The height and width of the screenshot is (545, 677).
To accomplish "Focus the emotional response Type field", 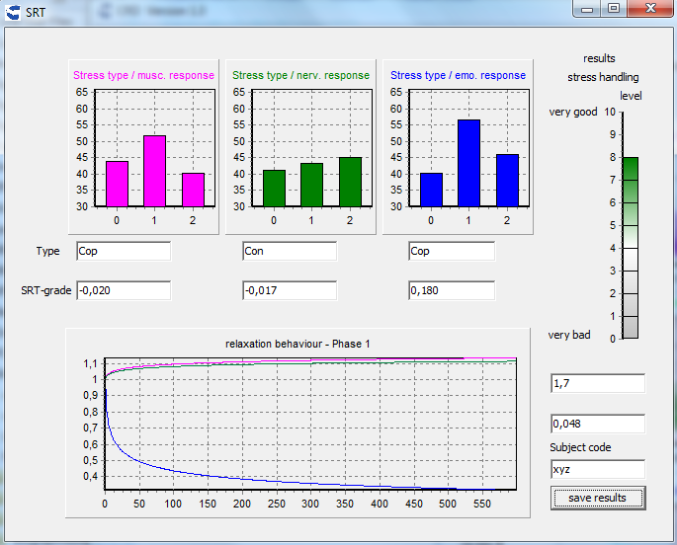I will click(x=451, y=251).
